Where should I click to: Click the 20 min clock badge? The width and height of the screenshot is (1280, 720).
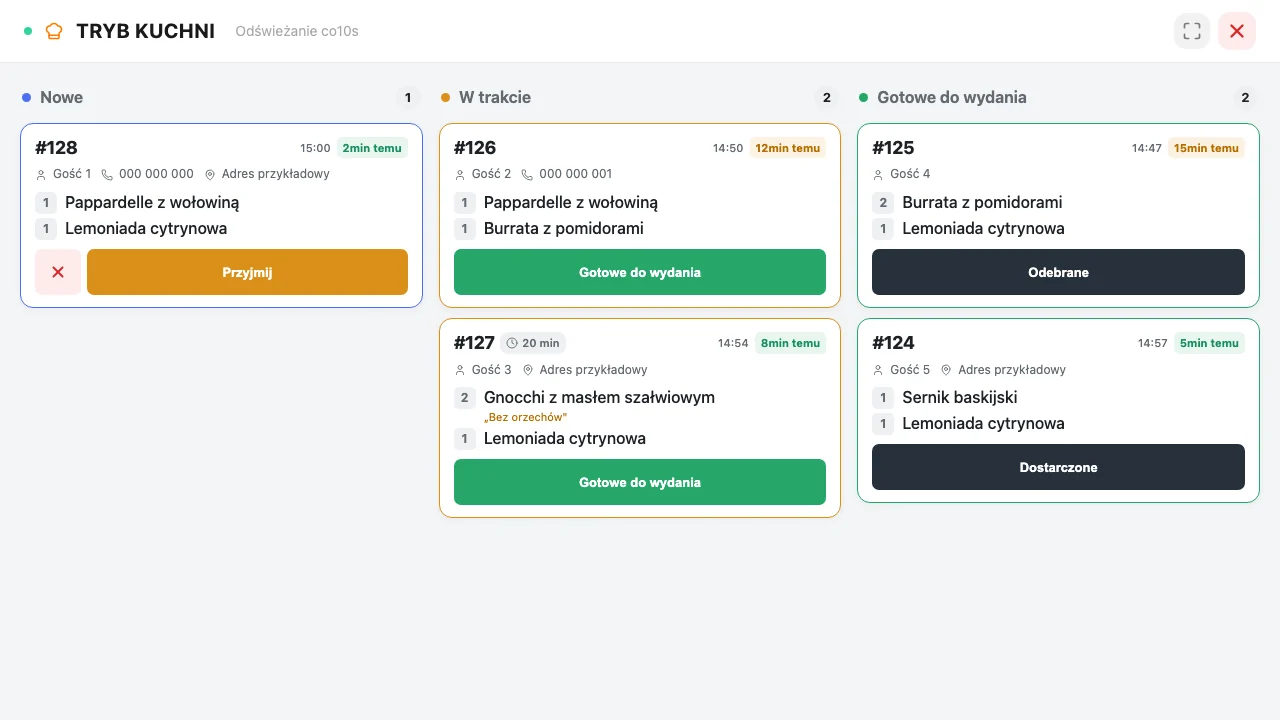533,343
